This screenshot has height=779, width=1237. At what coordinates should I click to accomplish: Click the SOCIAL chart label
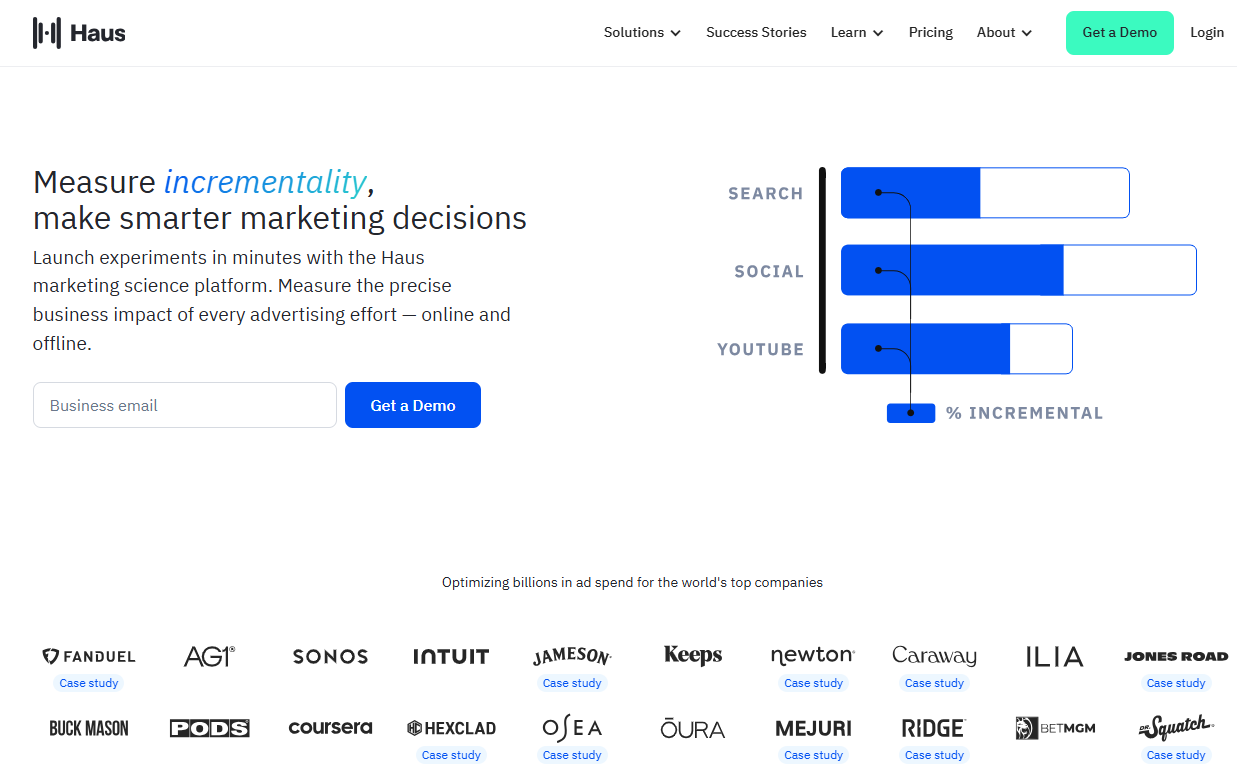(768, 272)
